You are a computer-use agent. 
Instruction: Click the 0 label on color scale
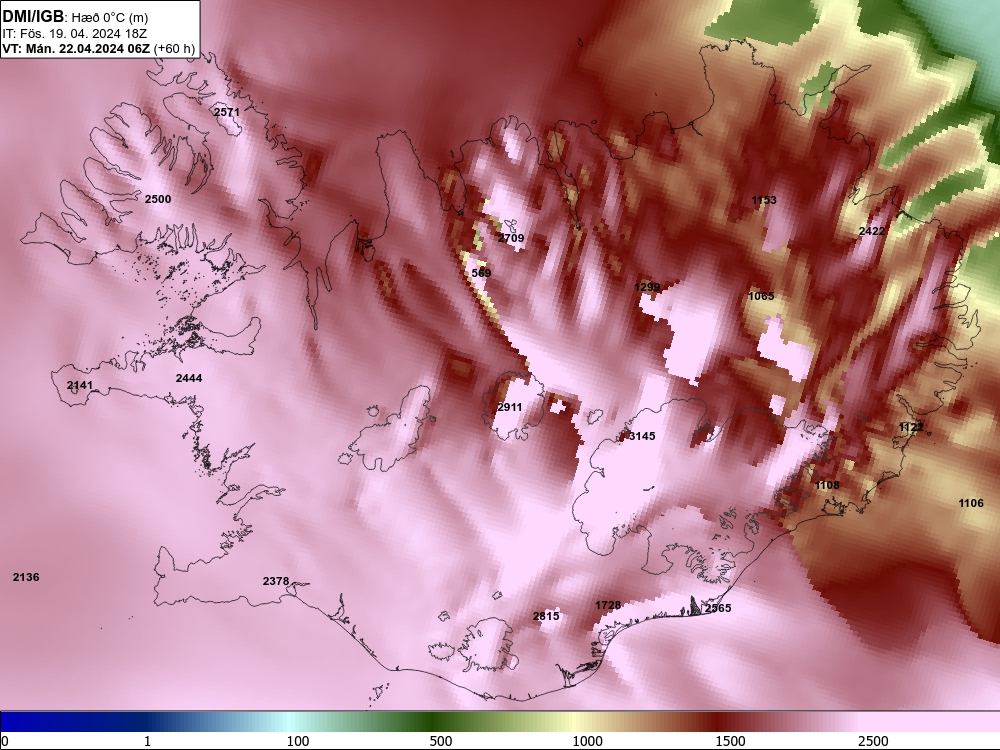[x=6, y=741]
